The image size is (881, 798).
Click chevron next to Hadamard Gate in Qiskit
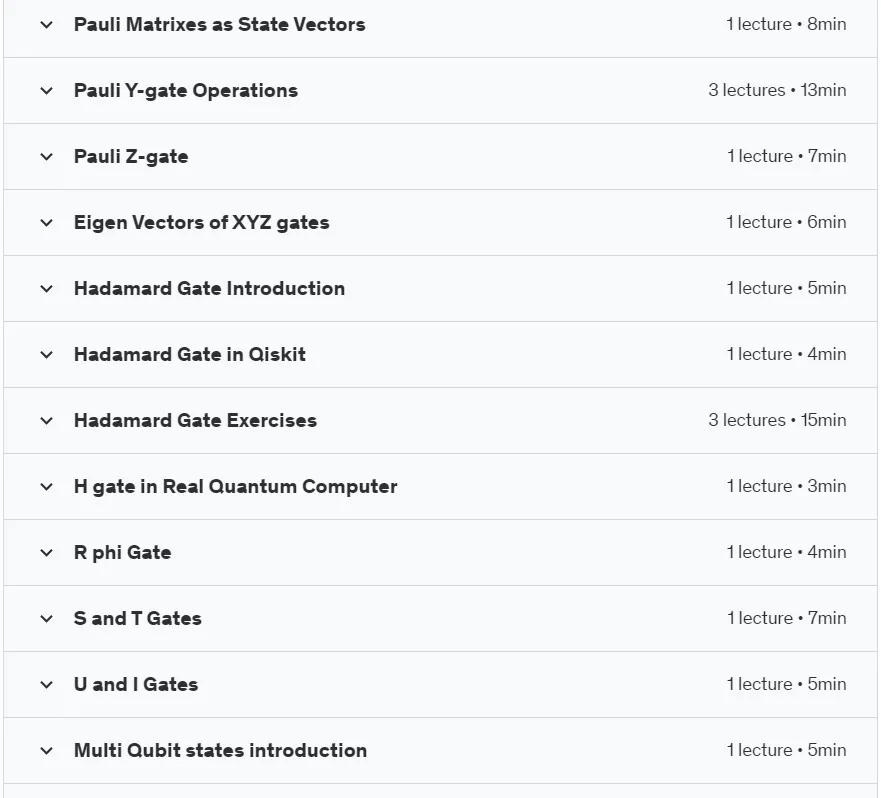tap(47, 355)
